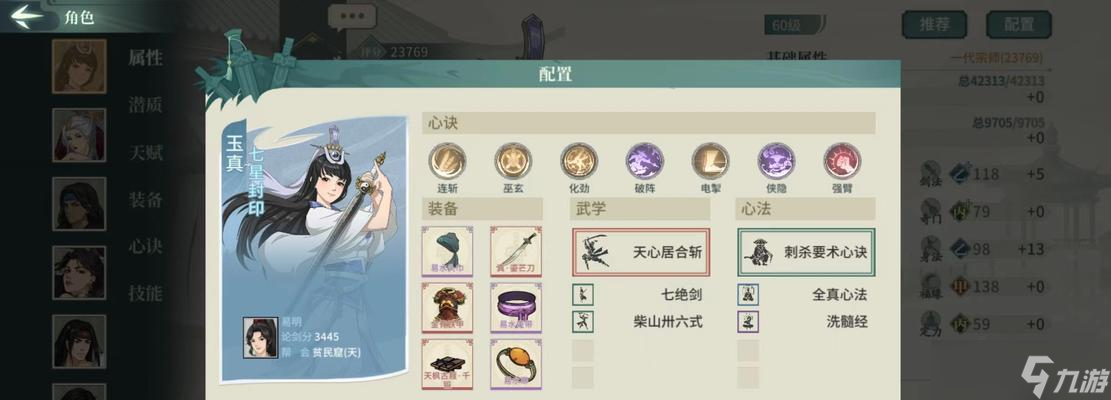Switch to the 装备 tab

click(x=145, y=199)
